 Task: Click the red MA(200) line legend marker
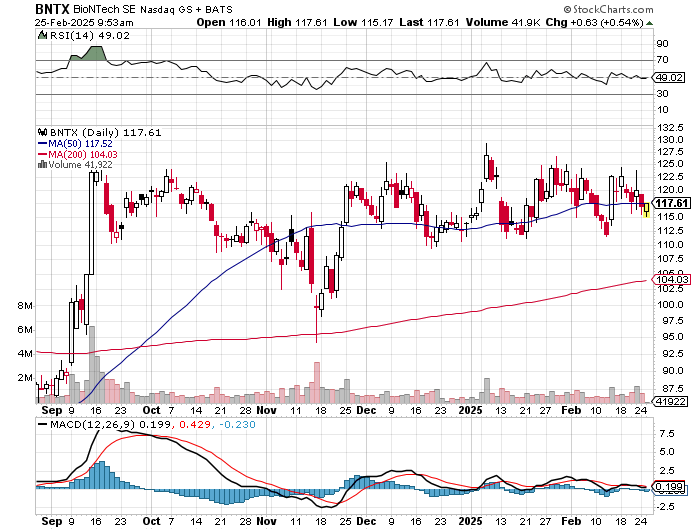pos(42,154)
